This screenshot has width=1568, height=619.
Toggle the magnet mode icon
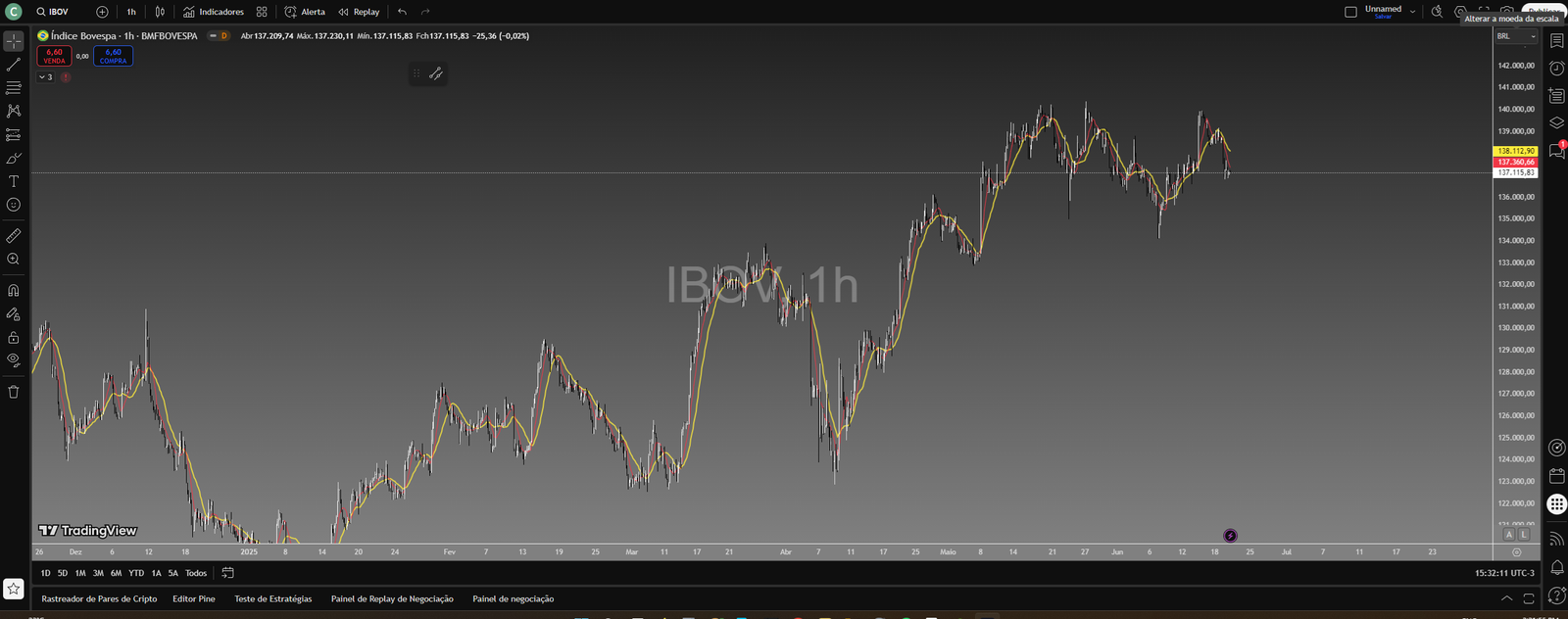(14, 291)
